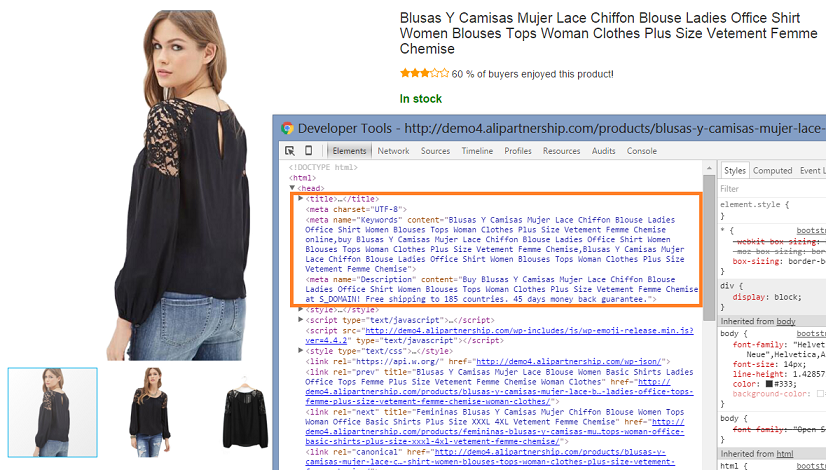Click the background-color swatch in body rule
The height and width of the screenshot is (470, 826).
820,394
